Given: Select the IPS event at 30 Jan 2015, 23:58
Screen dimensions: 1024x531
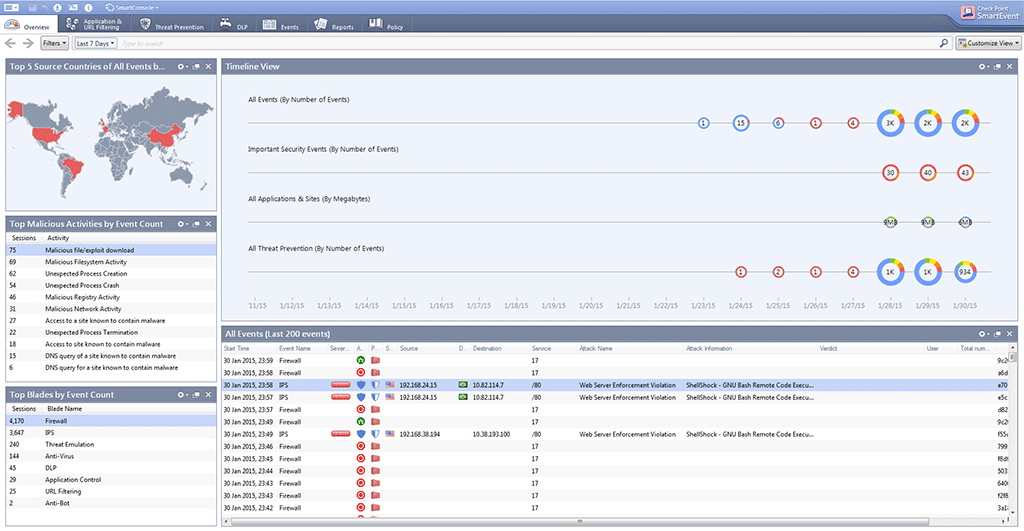Looking at the screenshot, I should [615, 385].
